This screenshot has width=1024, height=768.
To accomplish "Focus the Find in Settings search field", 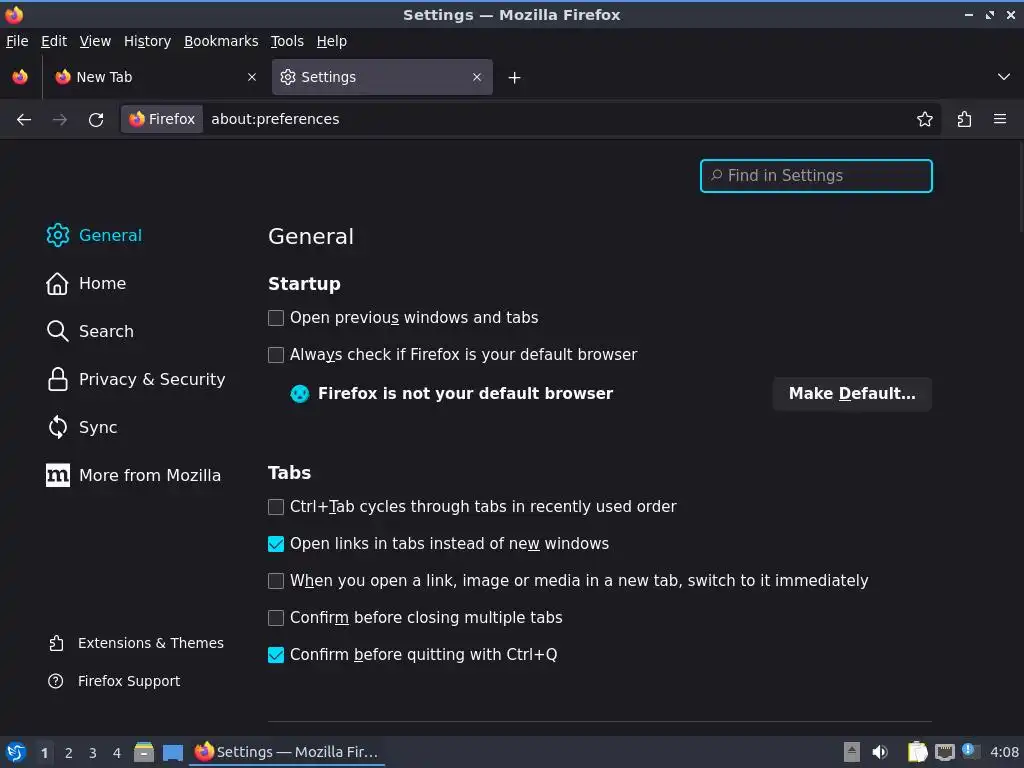I will coord(816,176).
